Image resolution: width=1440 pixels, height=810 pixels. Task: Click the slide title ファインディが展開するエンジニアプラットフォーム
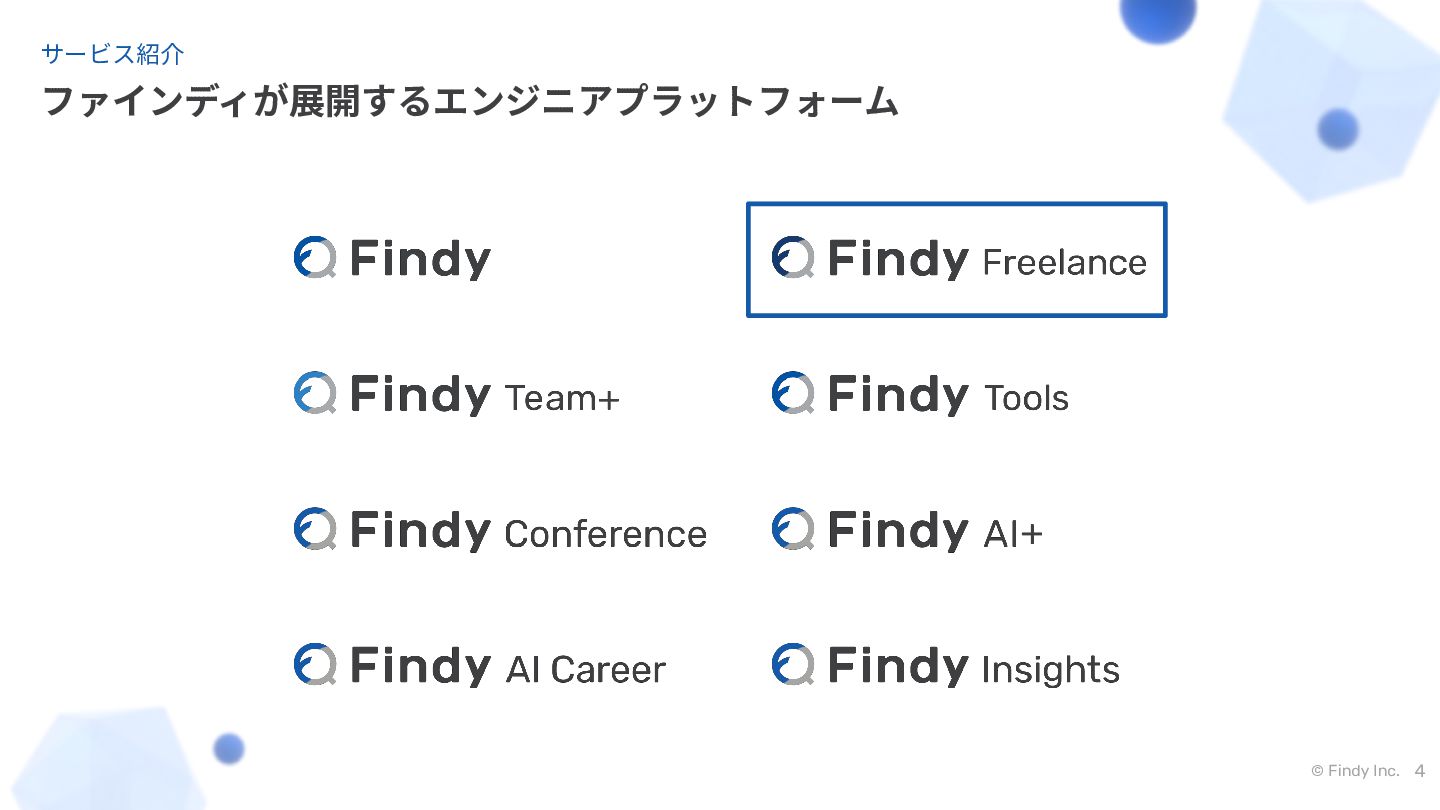click(x=470, y=102)
